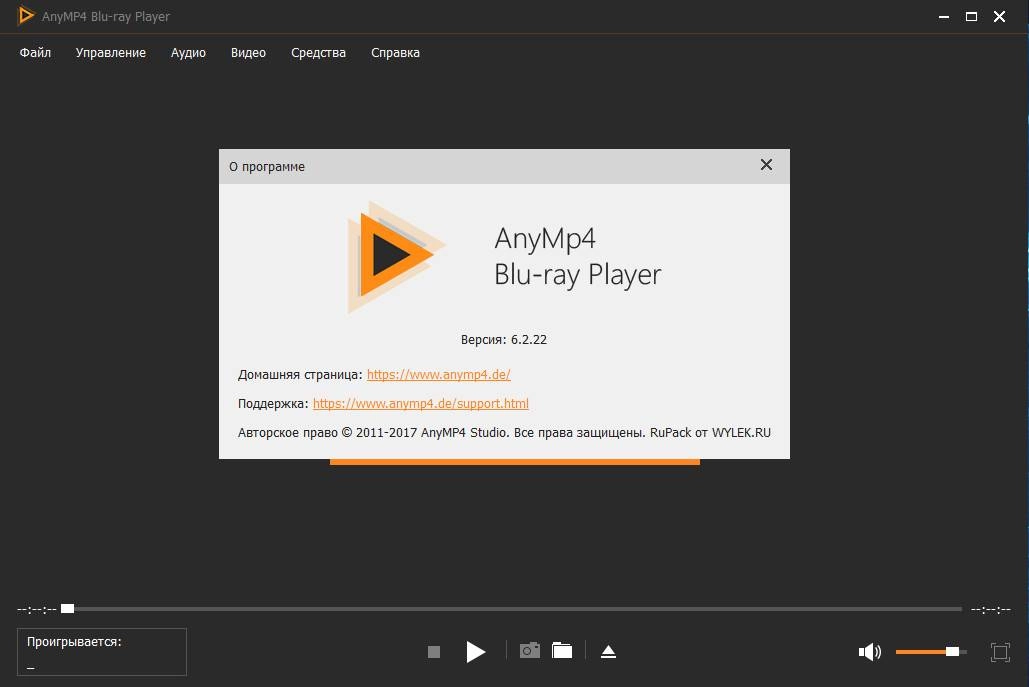
Task: Click the Авторское право copyright line
Action: [504, 432]
